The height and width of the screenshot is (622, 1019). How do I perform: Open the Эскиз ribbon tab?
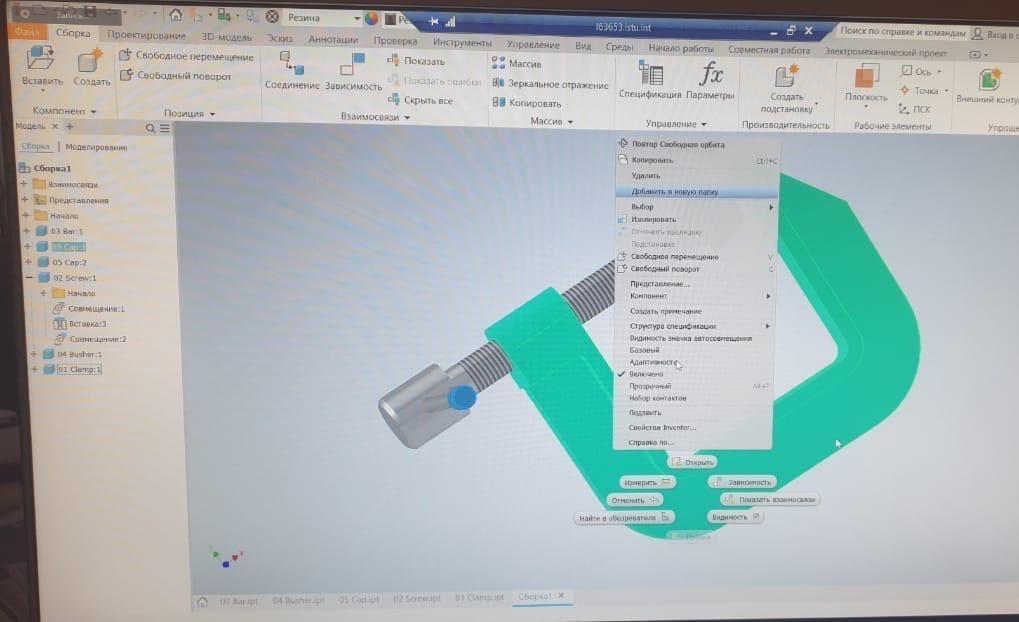click(x=280, y=38)
